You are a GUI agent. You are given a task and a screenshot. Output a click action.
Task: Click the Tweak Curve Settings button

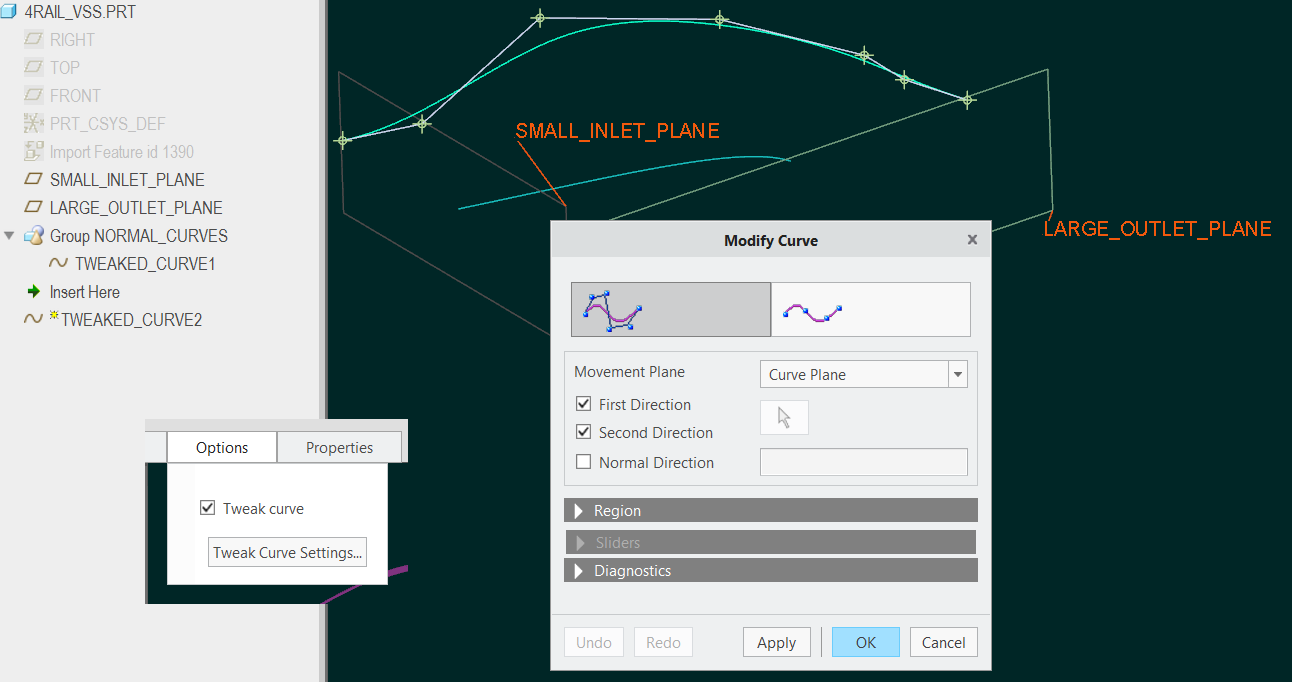(287, 553)
